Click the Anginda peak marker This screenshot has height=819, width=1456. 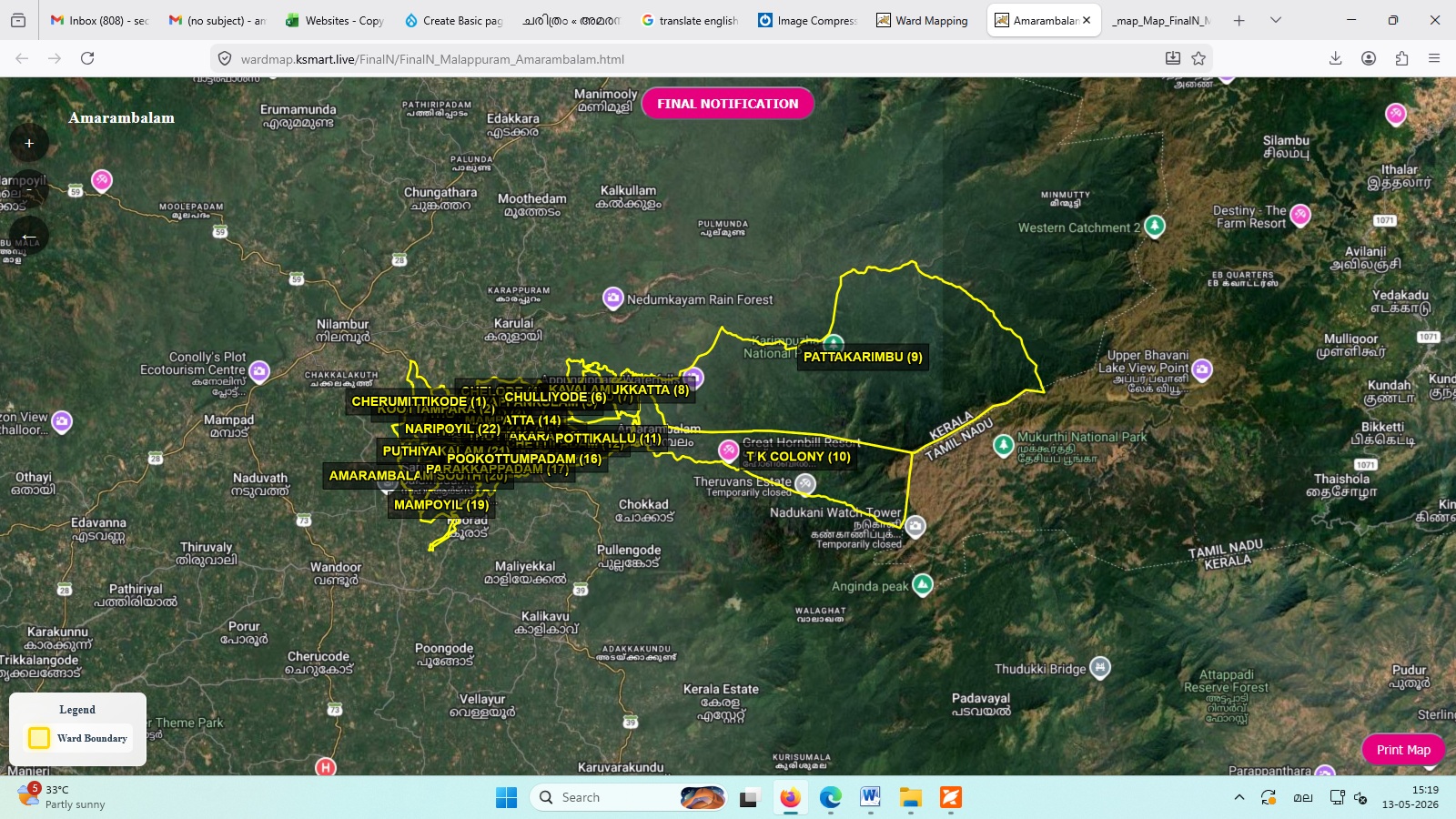tap(923, 584)
